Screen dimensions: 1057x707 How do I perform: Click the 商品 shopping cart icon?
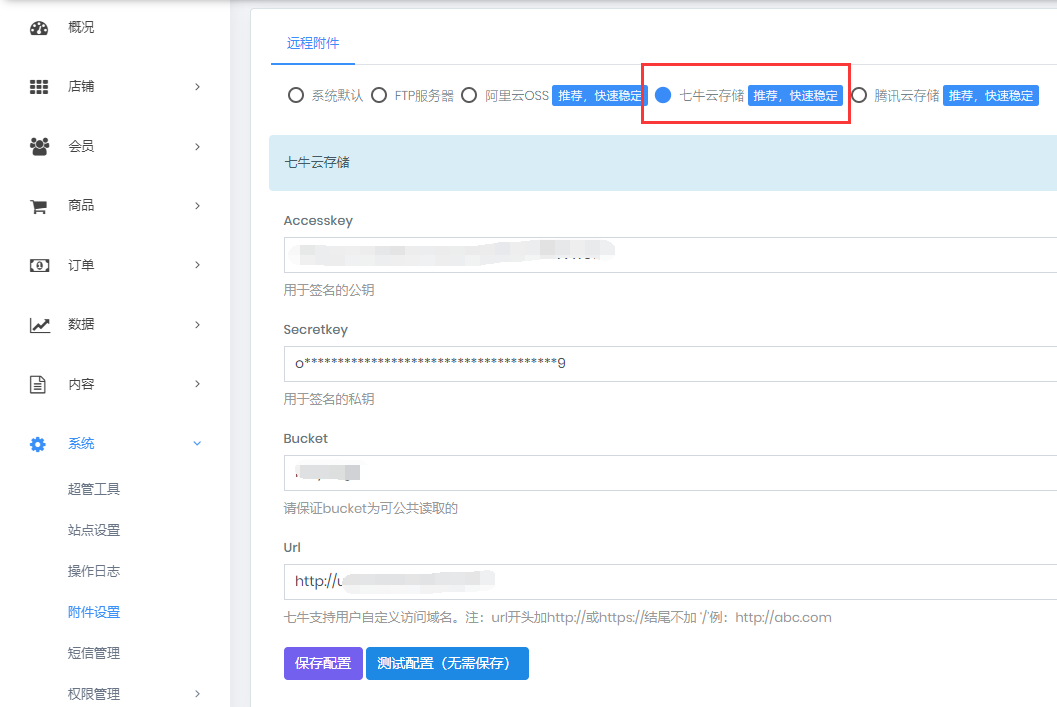point(38,206)
